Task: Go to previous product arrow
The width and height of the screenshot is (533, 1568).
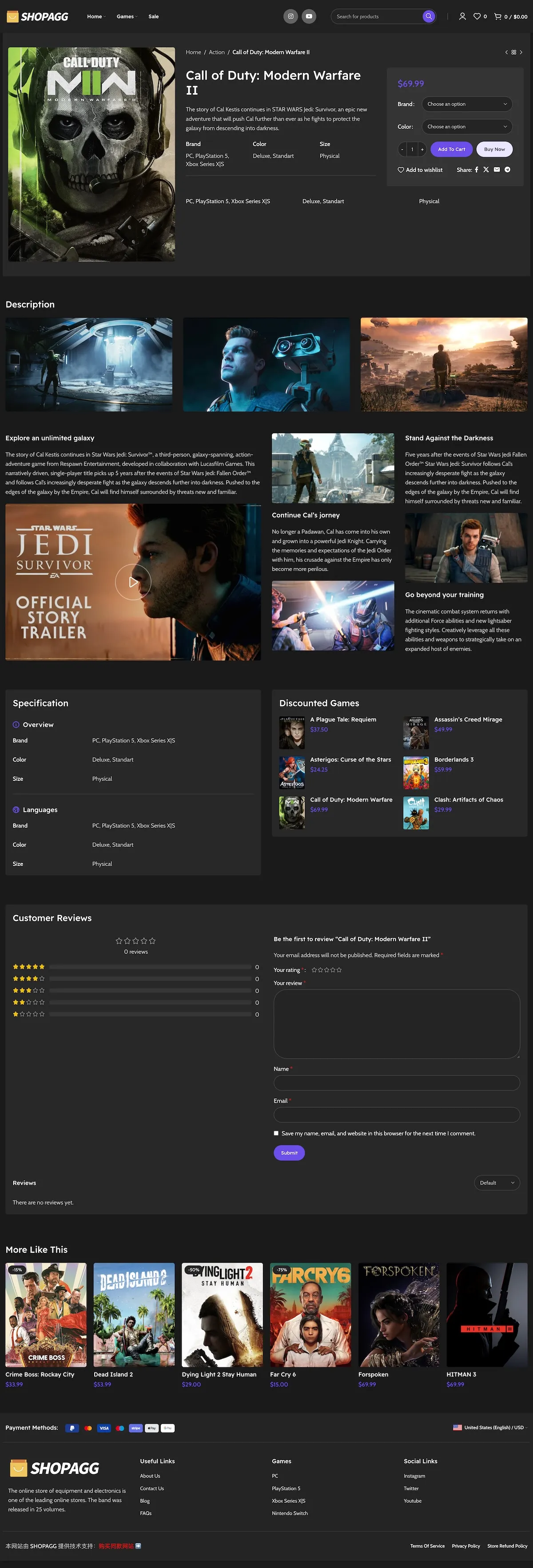Action: (x=506, y=52)
